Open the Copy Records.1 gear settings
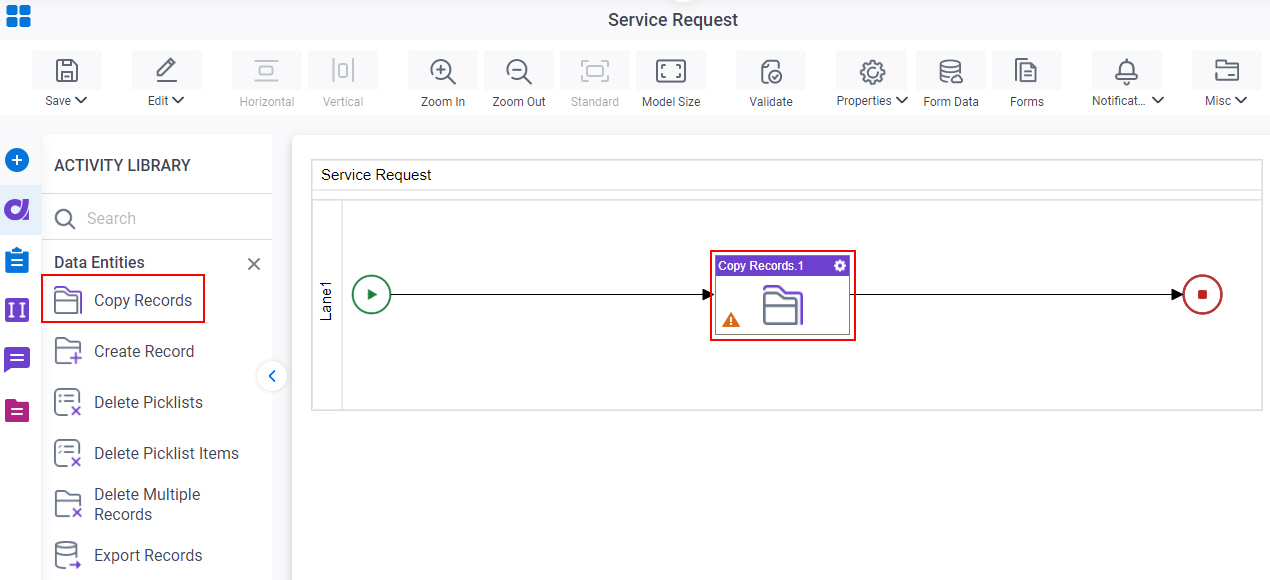The width and height of the screenshot is (1270, 580). click(840, 266)
